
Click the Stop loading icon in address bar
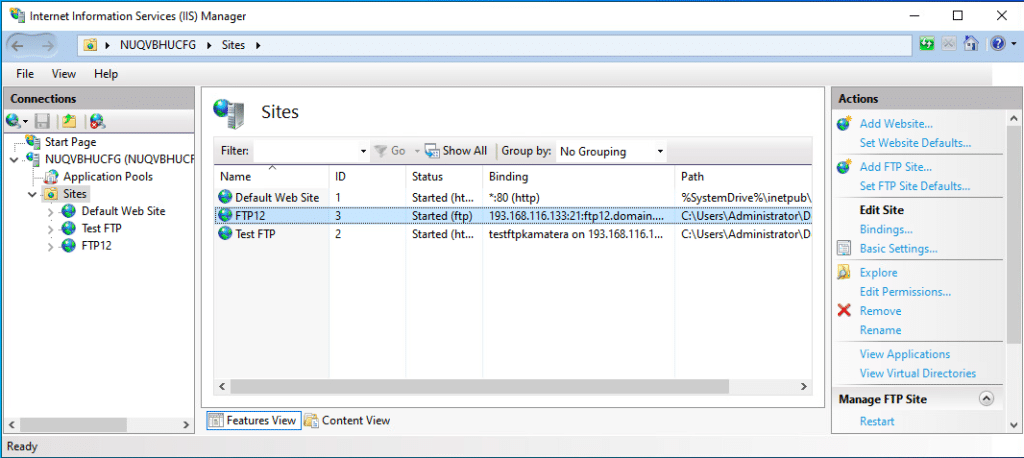pos(949,44)
